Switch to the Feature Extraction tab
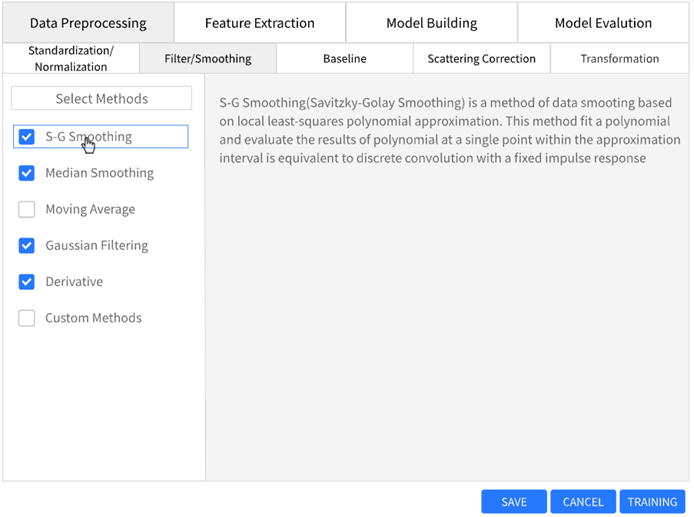Image resolution: width=694 pixels, height=517 pixels. pyautogui.click(x=260, y=23)
